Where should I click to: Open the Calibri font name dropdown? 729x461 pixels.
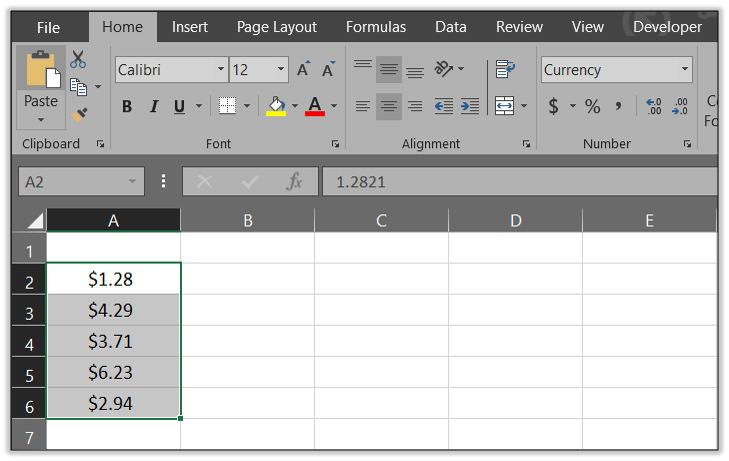[x=221, y=70]
